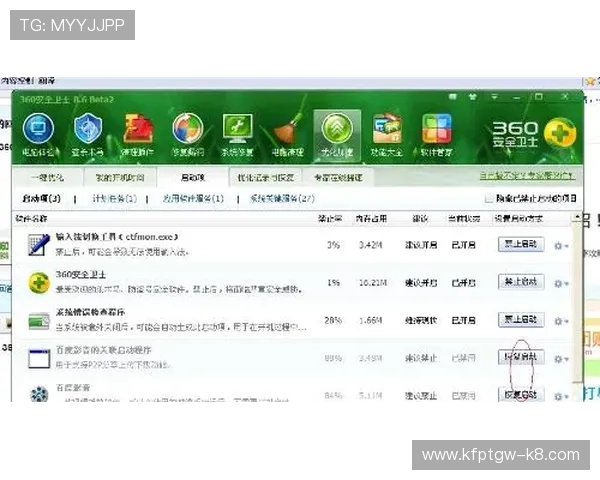The image size is (600, 480).
Task: Open the 清理插件 plugin cleanup icon
Action: coord(137,135)
